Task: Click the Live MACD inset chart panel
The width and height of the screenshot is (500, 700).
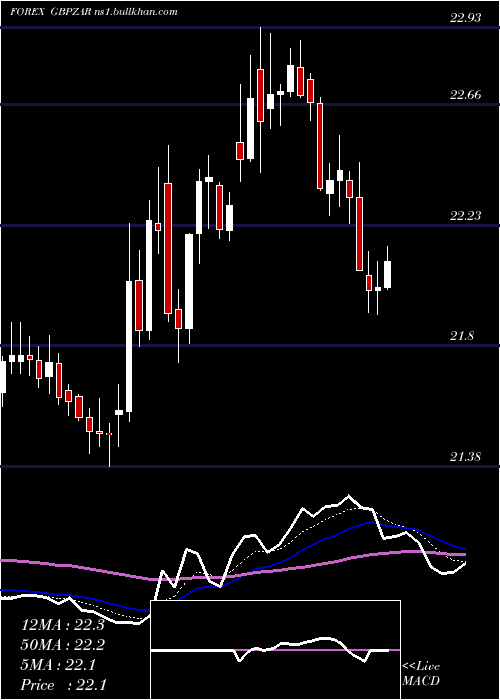Action: tap(275, 650)
